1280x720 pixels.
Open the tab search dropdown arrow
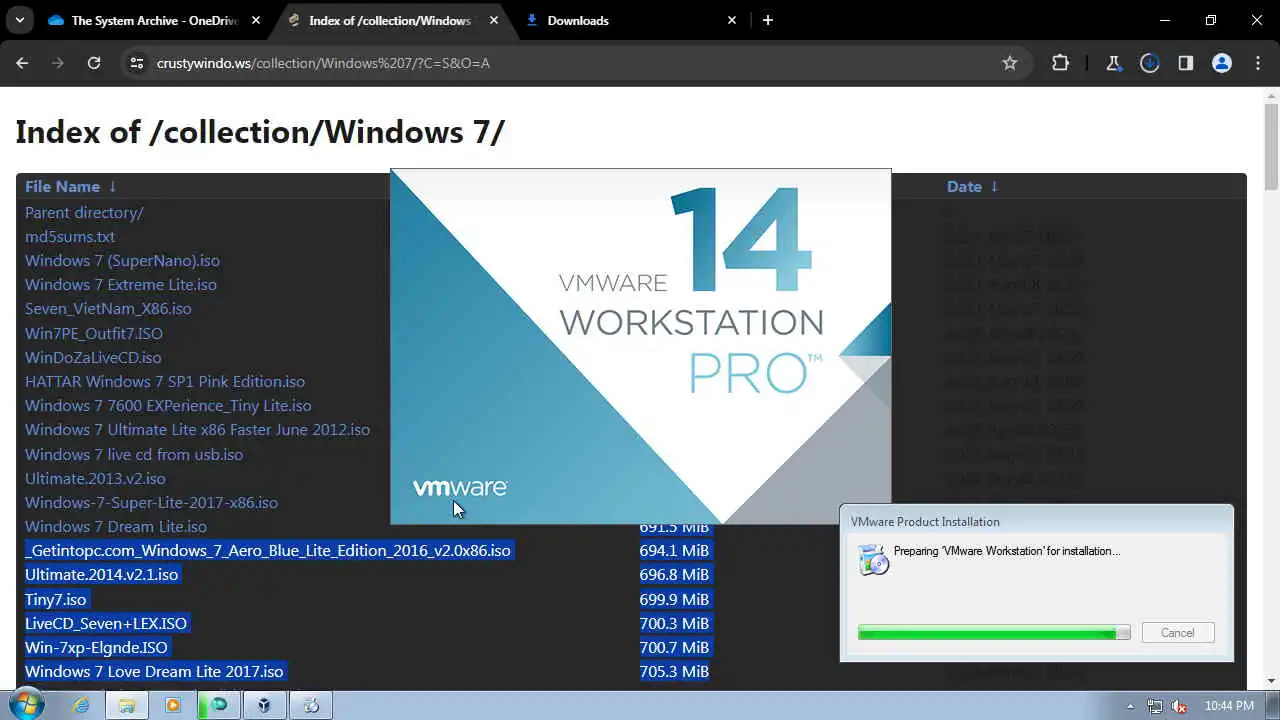coord(19,20)
